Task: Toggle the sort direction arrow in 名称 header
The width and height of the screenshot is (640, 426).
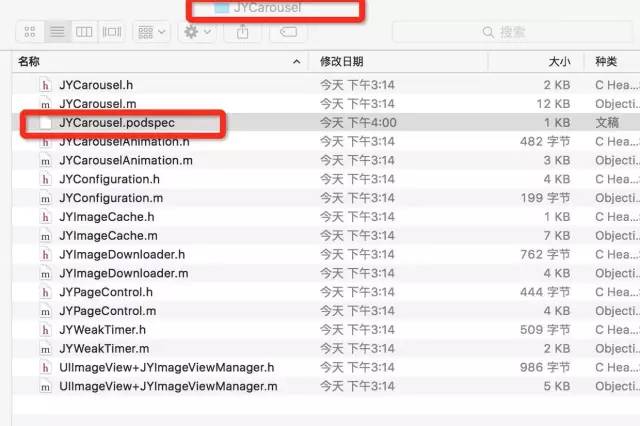Action: tap(297, 62)
